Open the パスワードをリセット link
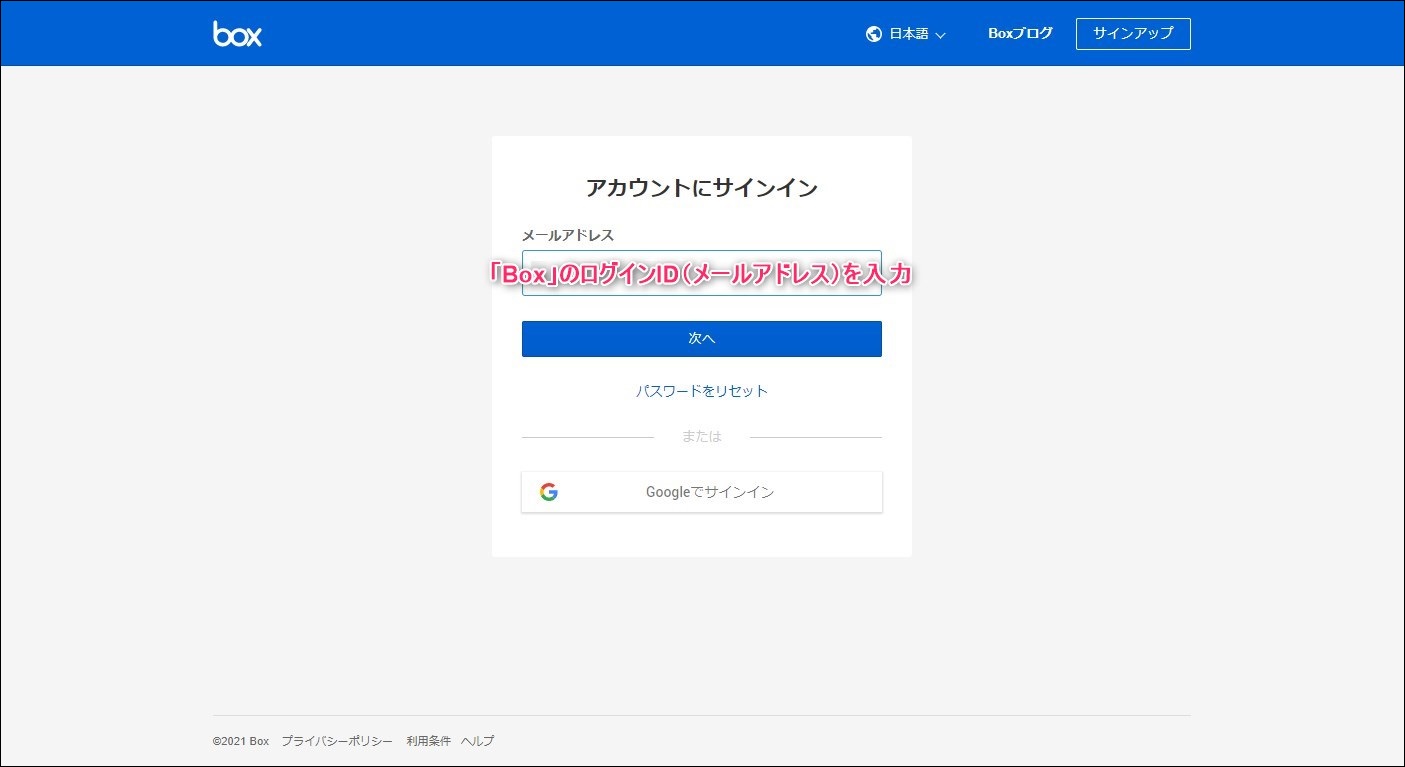The height and width of the screenshot is (767, 1405). coord(701,391)
